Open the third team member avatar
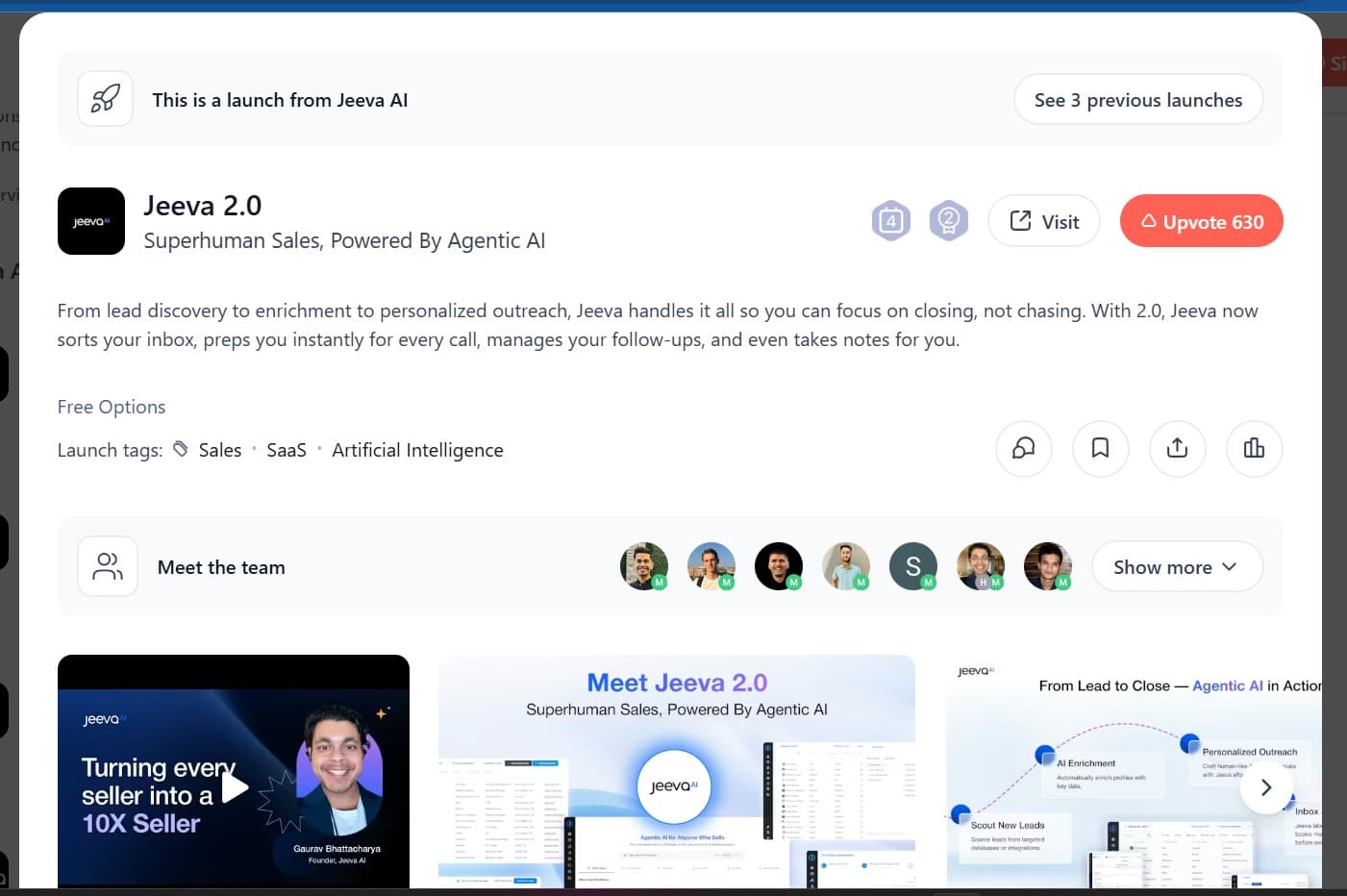 [x=779, y=566]
